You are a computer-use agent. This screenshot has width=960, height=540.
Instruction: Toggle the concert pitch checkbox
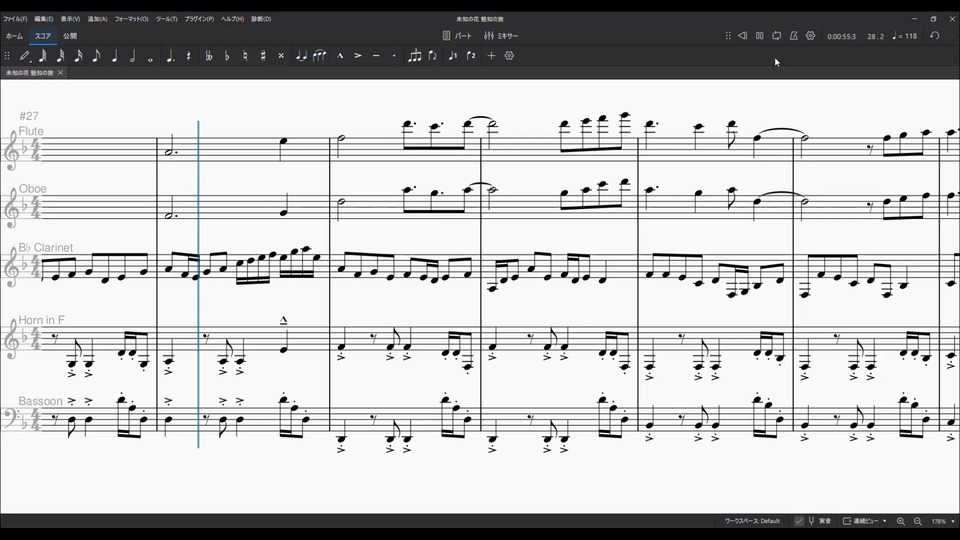click(799, 521)
